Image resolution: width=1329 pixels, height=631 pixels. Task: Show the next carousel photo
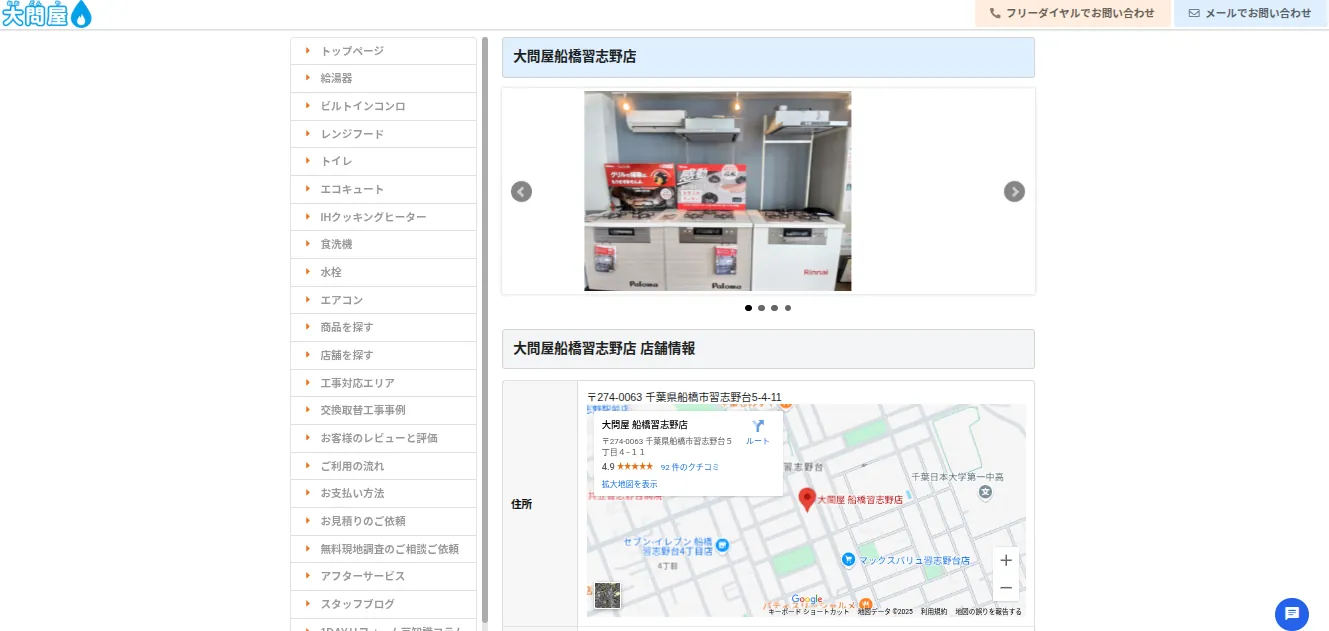tap(1014, 191)
